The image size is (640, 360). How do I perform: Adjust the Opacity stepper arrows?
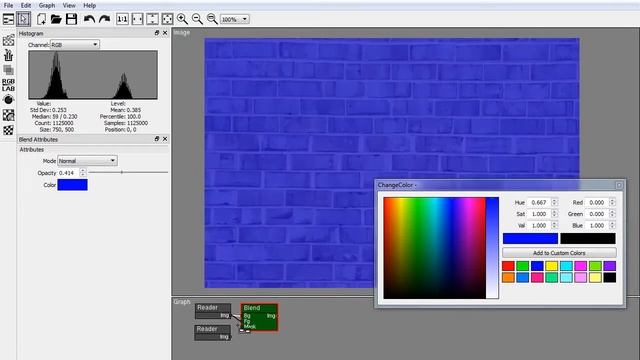(x=83, y=173)
